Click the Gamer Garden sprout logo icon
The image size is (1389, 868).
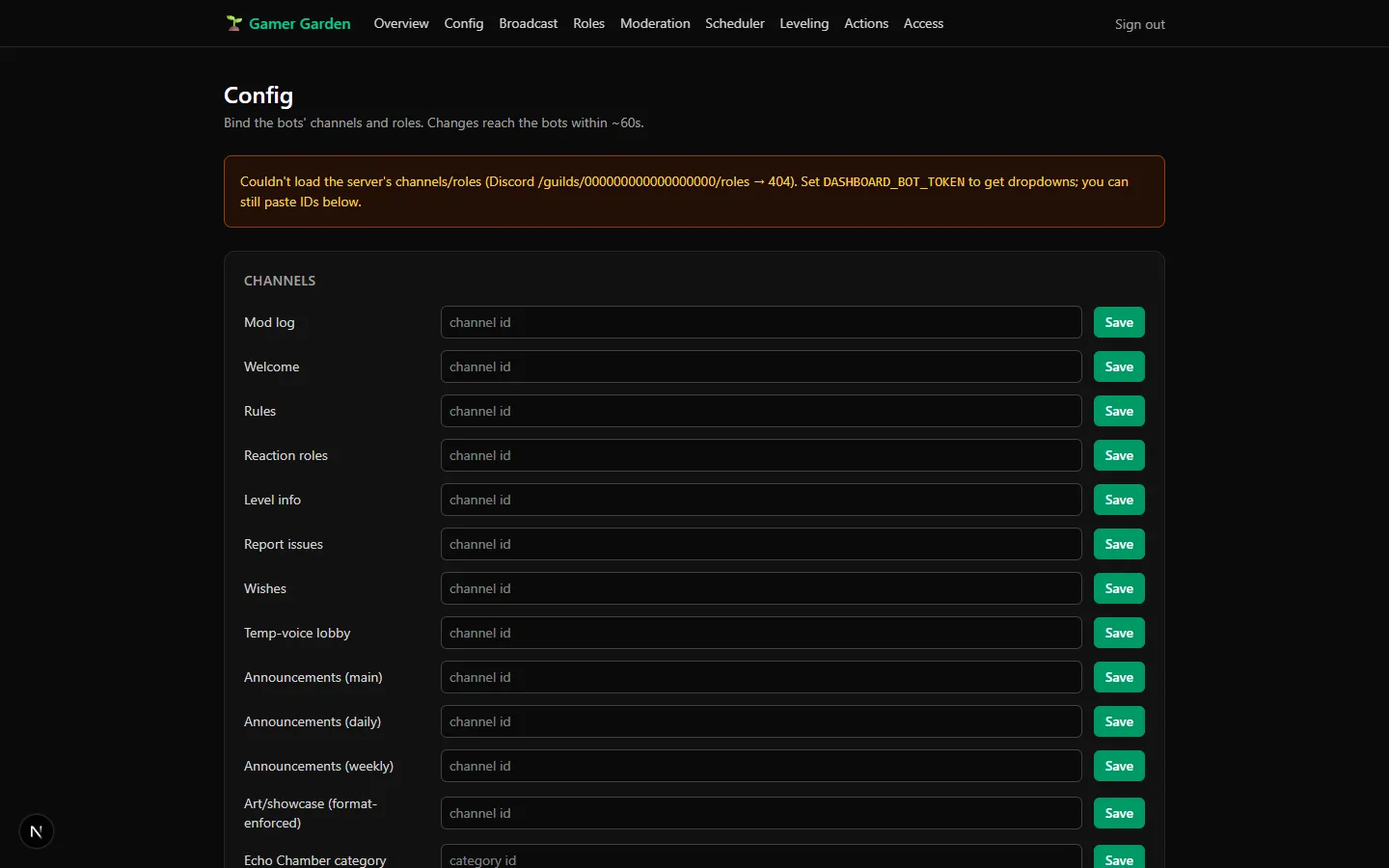[x=233, y=23]
